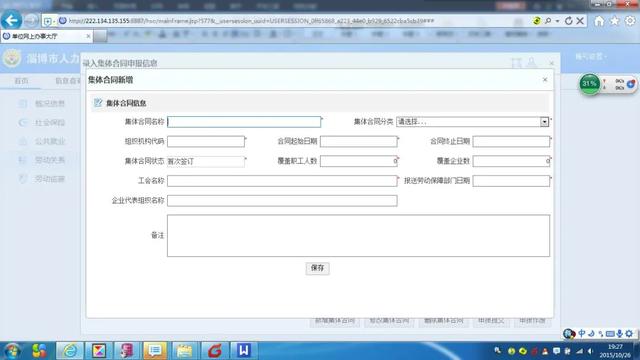Click the 集体合同信息 section edit icon

(x=98, y=103)
